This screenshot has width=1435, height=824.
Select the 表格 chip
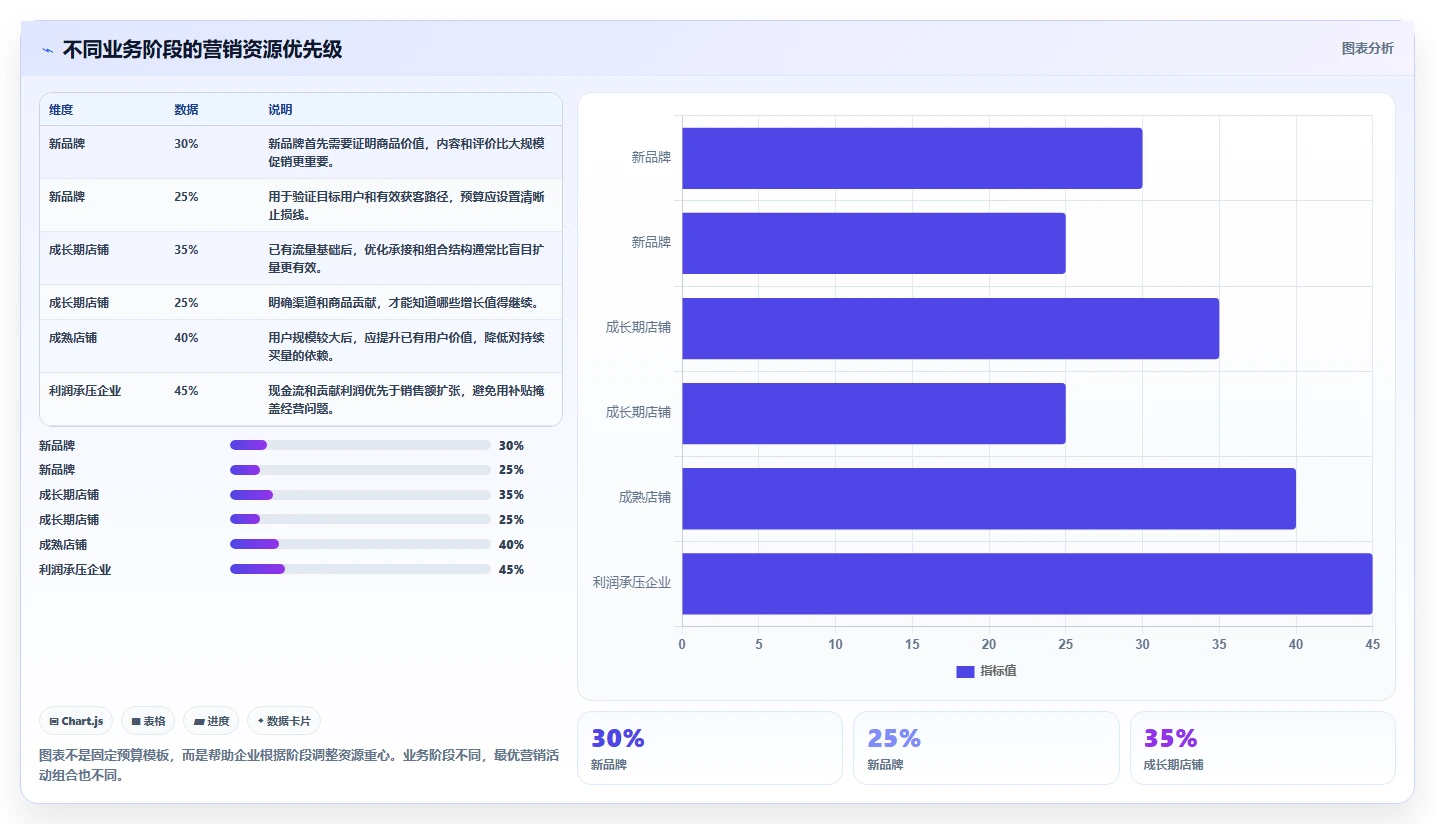click(x=148, y=721)
